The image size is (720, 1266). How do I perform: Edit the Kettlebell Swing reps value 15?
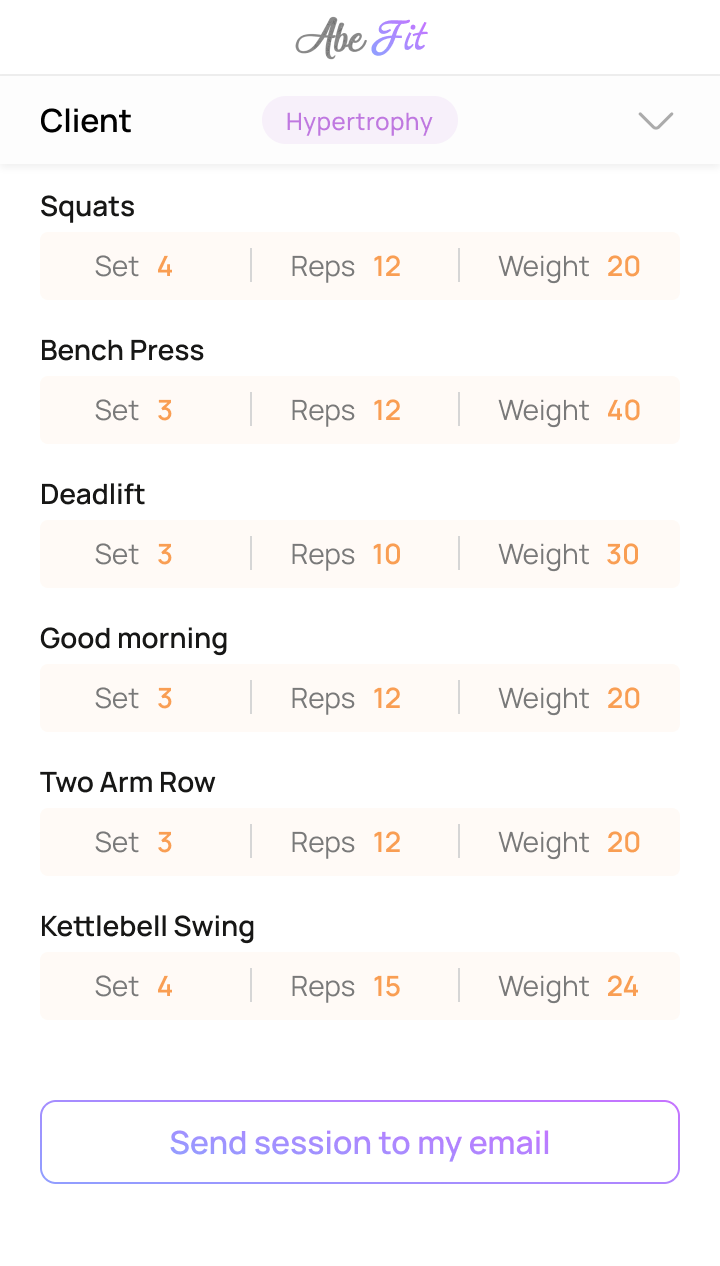coord(386,986)
